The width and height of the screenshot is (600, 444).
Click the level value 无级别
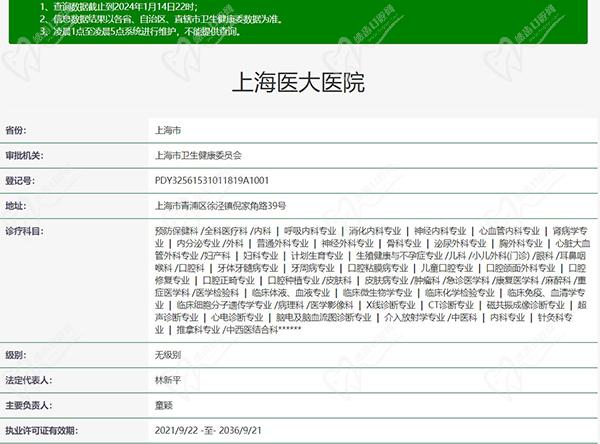pyautogui.click(x=169, y=355)
